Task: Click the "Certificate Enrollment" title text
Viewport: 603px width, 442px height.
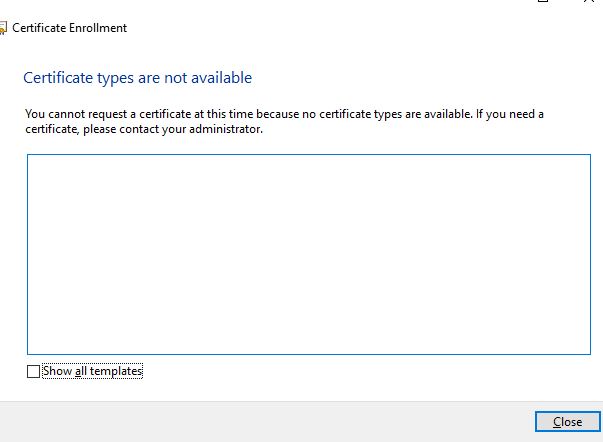Action: point(69,28)
